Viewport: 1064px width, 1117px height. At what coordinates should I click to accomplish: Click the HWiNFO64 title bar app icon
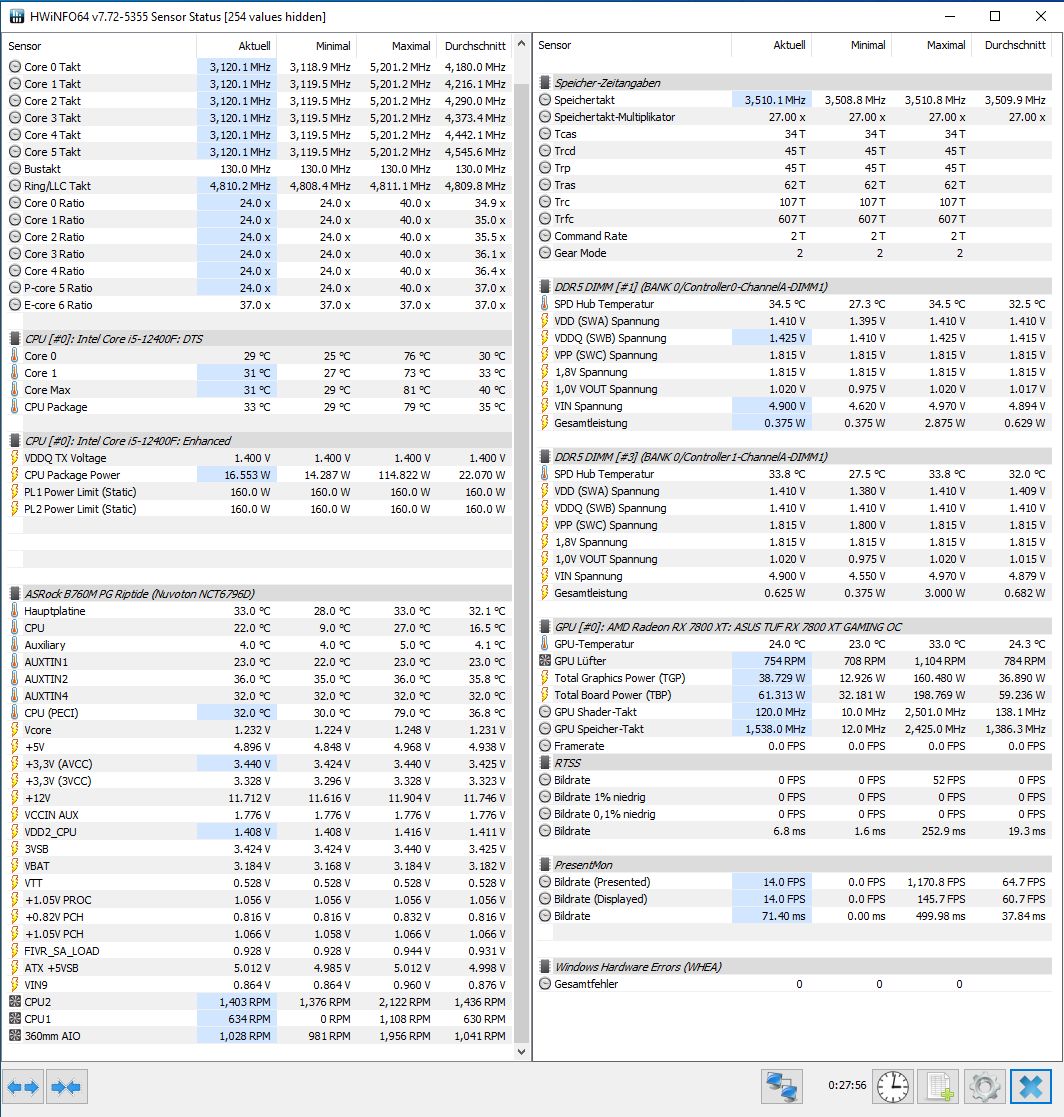[x=17, y=16]
